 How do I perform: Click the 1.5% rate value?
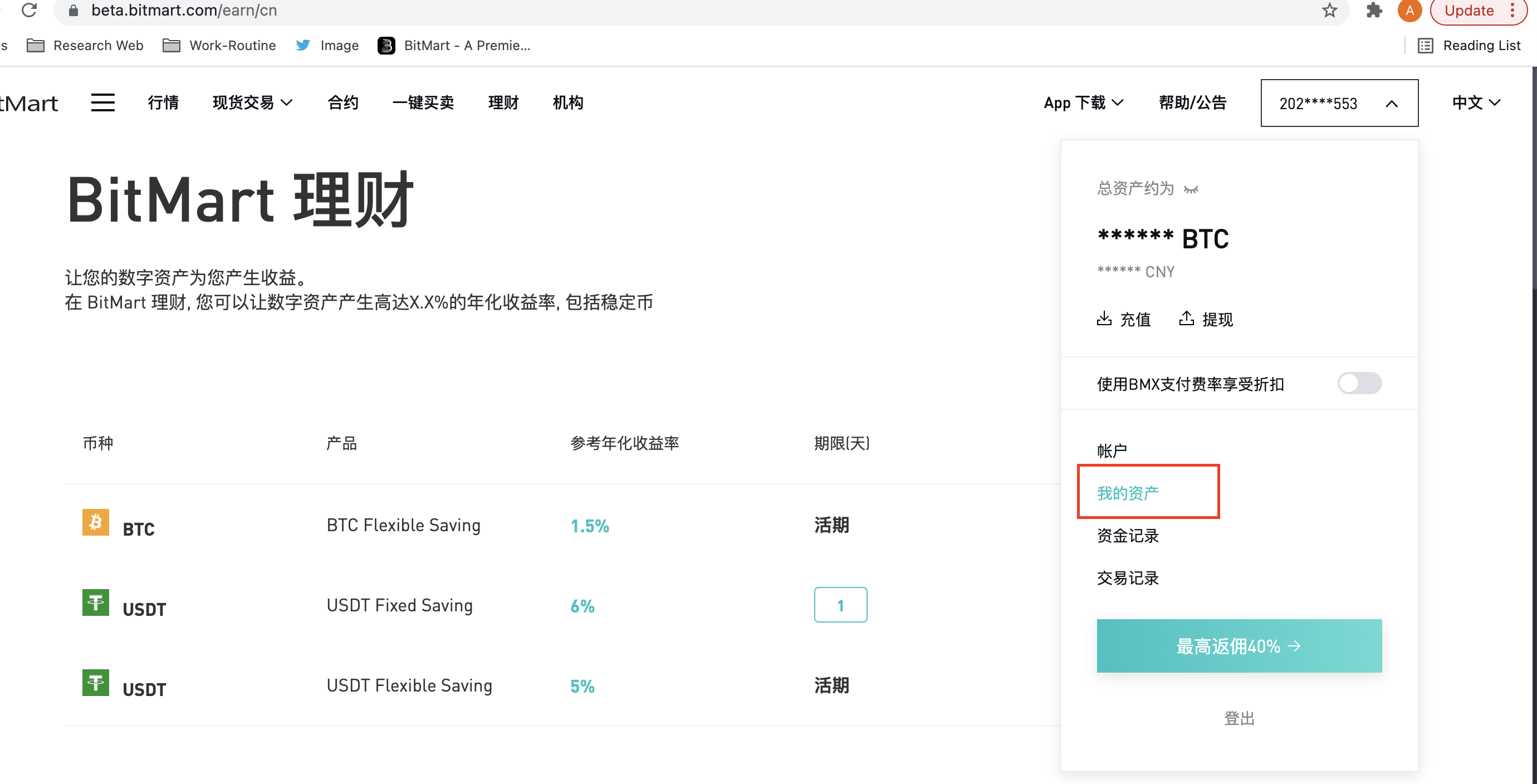pyautogui.click(x=590, y=526)
